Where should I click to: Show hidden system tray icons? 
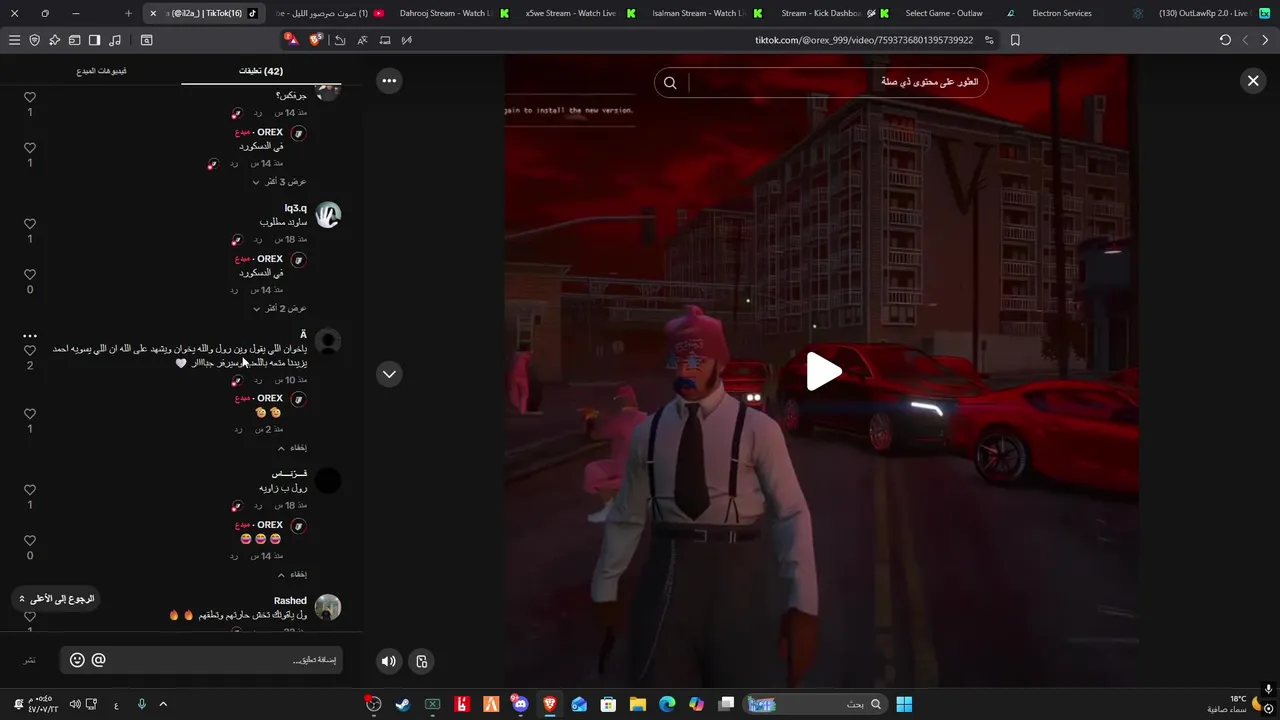pos(163,704)
